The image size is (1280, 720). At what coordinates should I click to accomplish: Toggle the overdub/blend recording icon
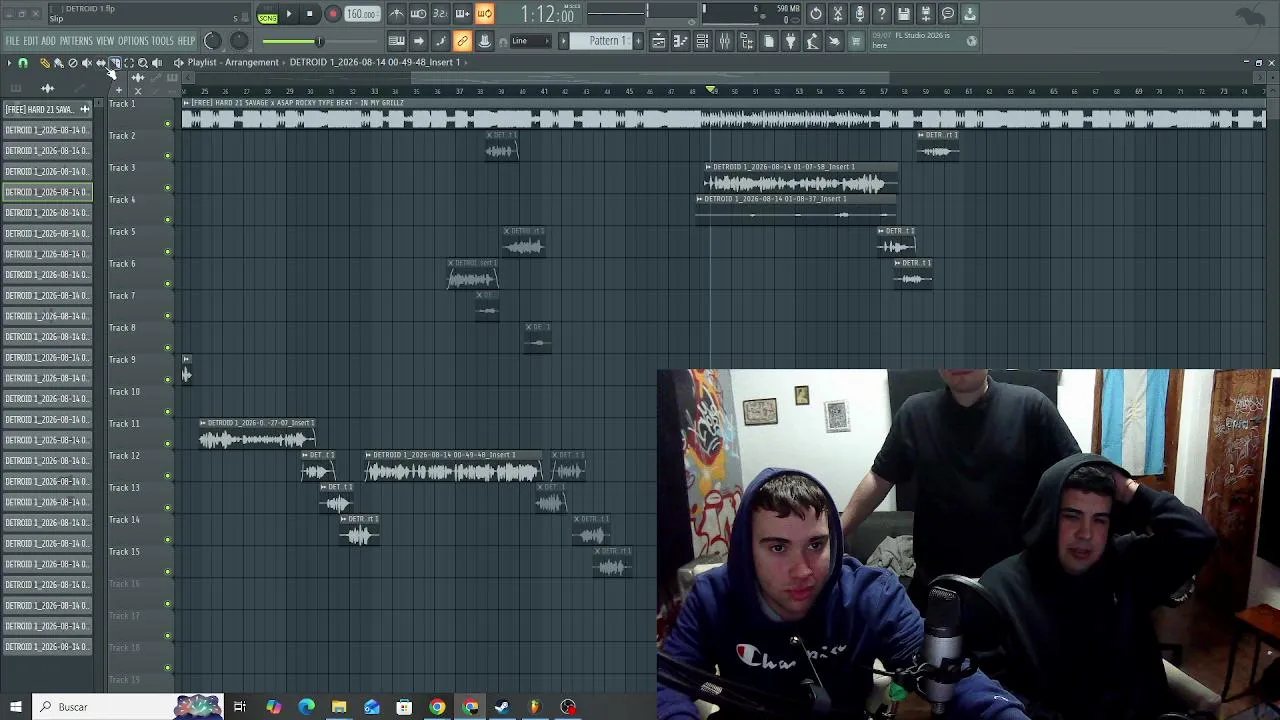463,14
